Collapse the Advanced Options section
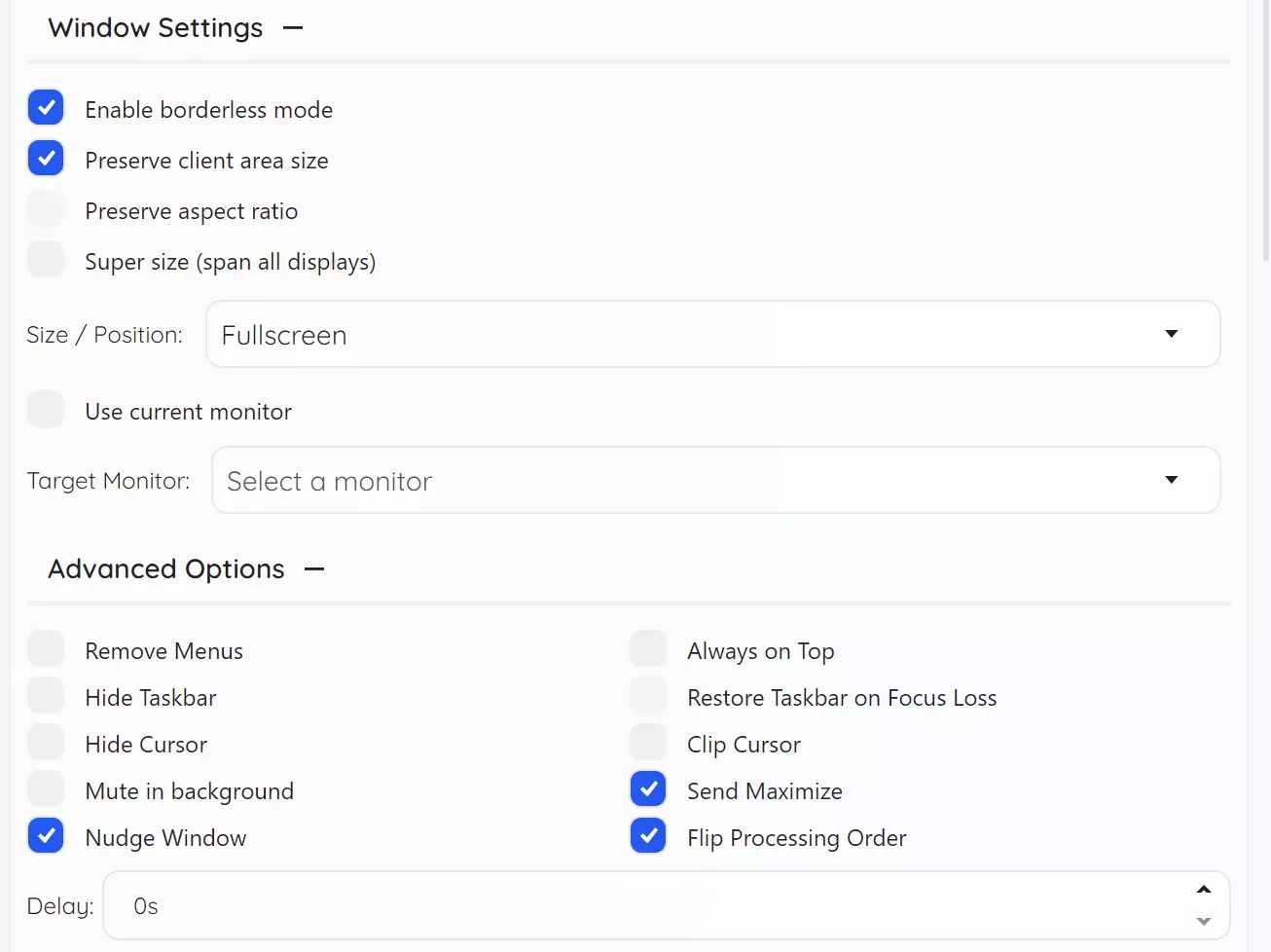 (314, 569)
